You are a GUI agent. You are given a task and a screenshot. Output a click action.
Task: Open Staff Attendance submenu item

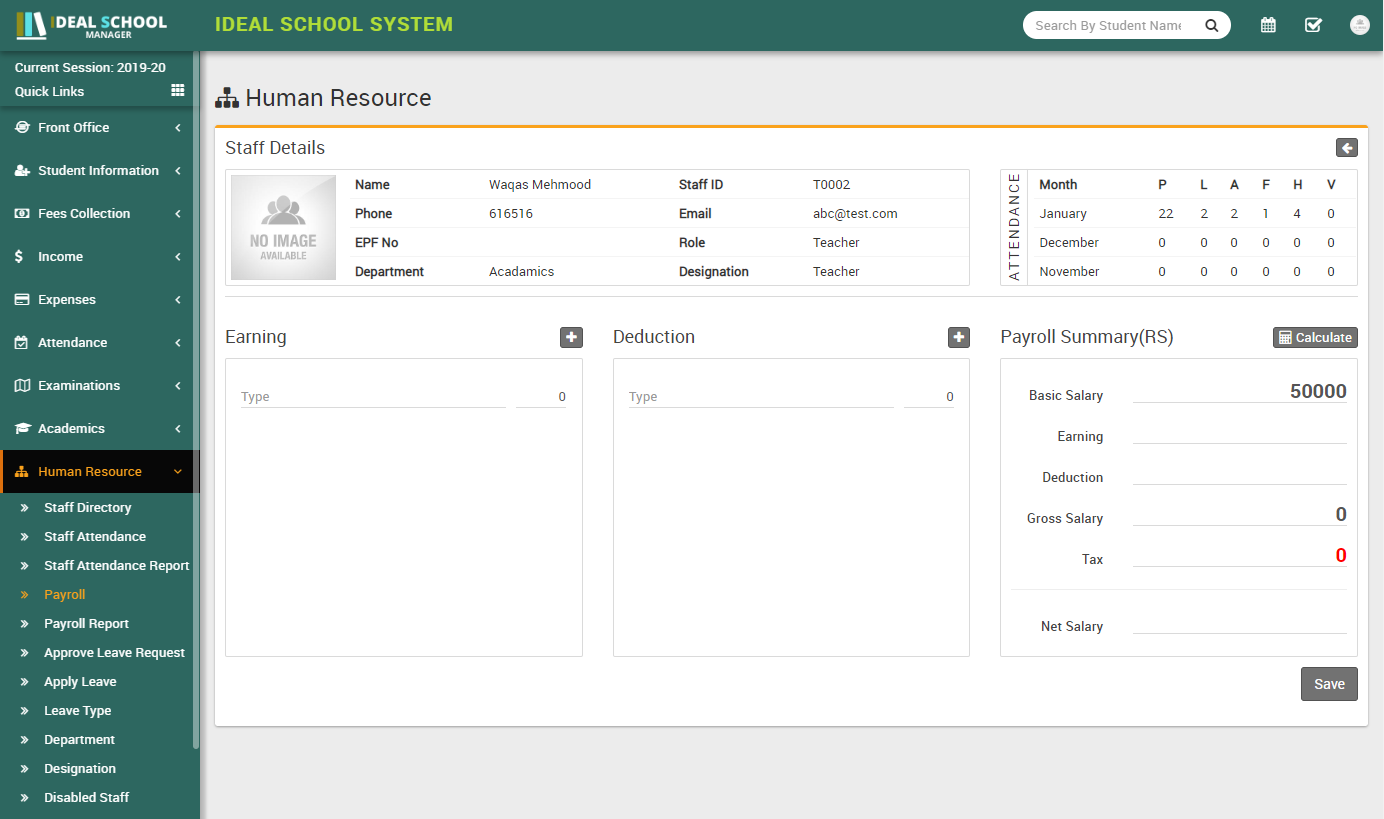tap(95, 537)
